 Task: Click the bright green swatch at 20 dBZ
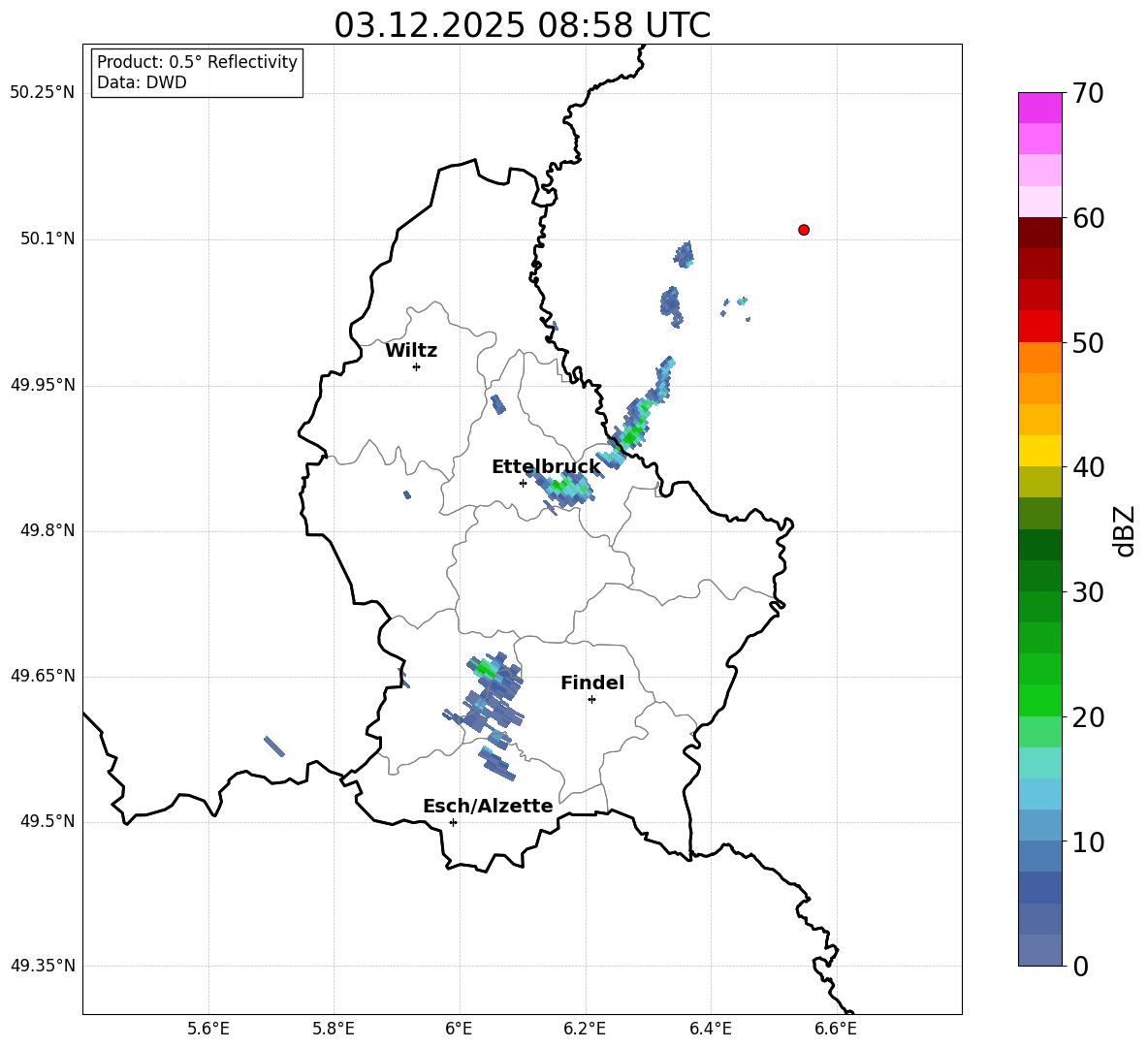tap(1039, 700)
